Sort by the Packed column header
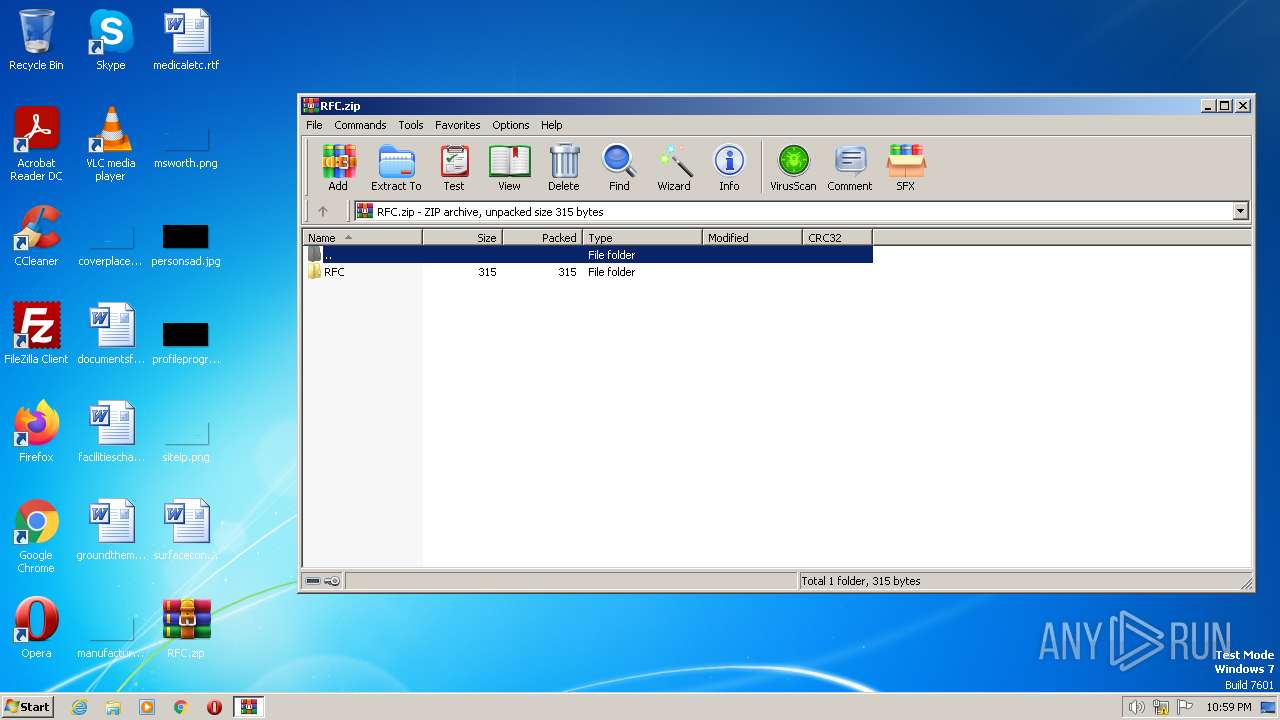 click(542, 238)
